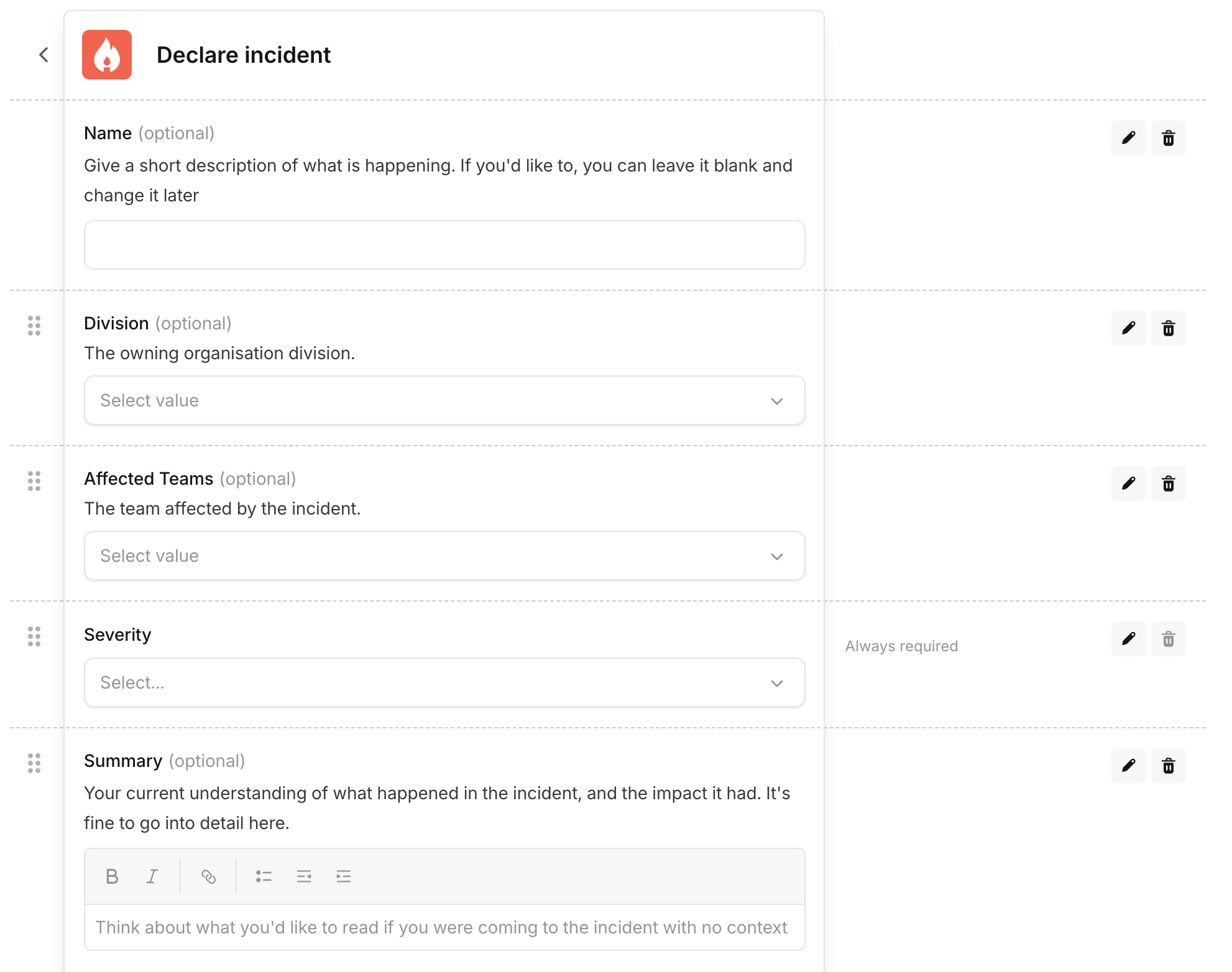Open the Division select value dropdown
Image resolution: width=1232 pixels, height=972 pixels.
pos(444,400)
